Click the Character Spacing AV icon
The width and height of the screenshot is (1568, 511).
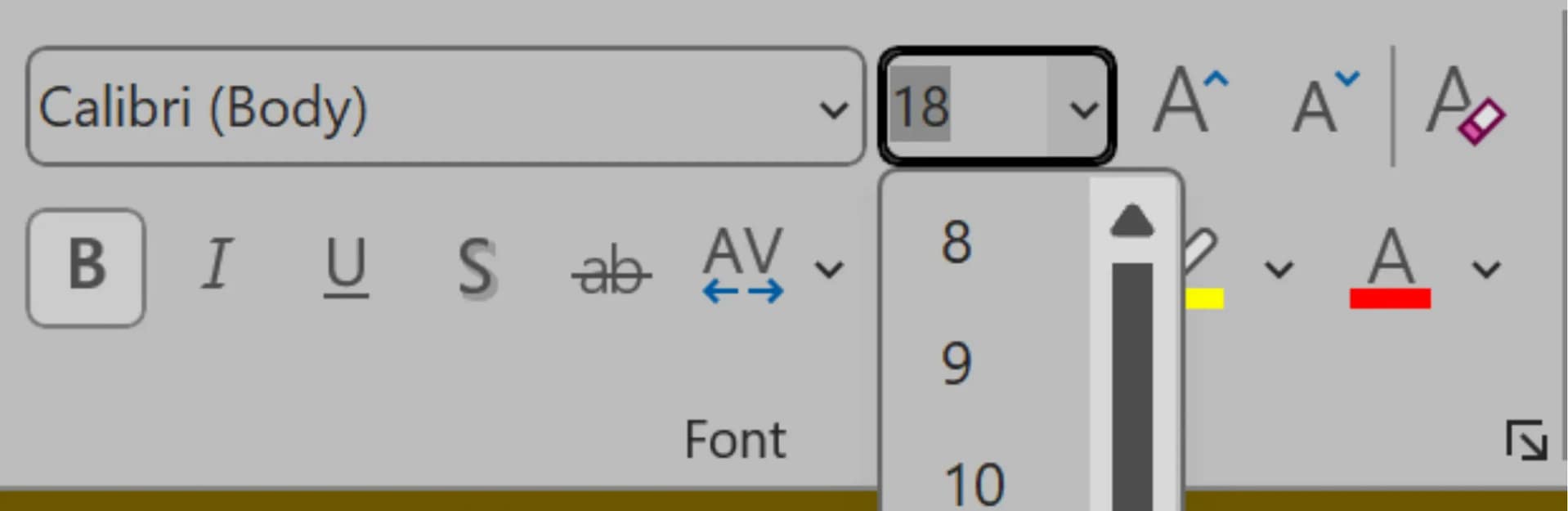(x=742, y=265)
